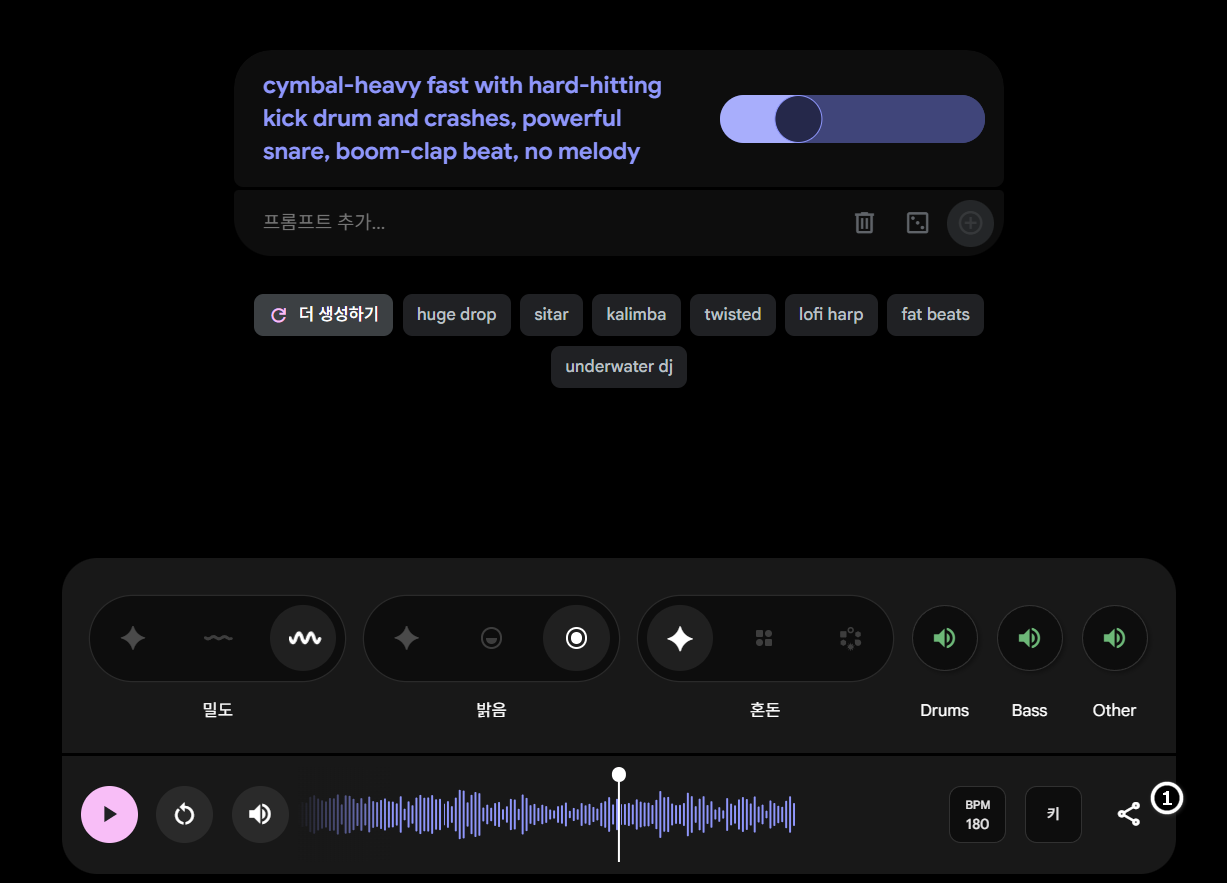Click the loop restart icon
The image size is (1227, 883).
point(184,814)
